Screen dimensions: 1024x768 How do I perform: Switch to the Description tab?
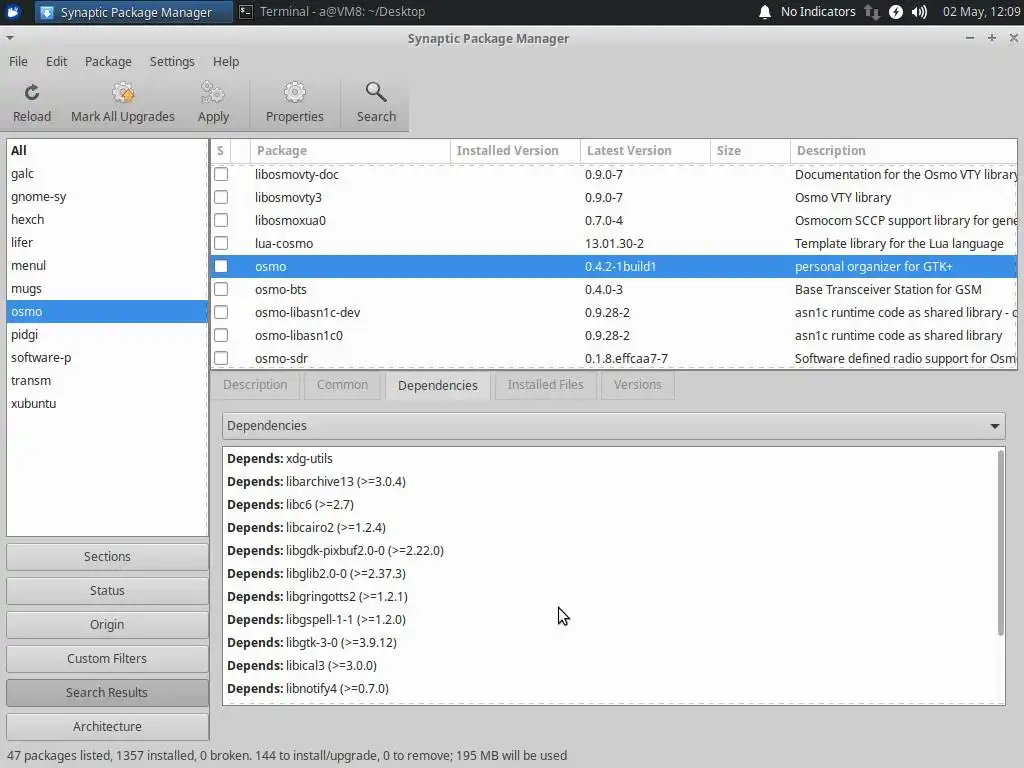(x=255, y=385)
